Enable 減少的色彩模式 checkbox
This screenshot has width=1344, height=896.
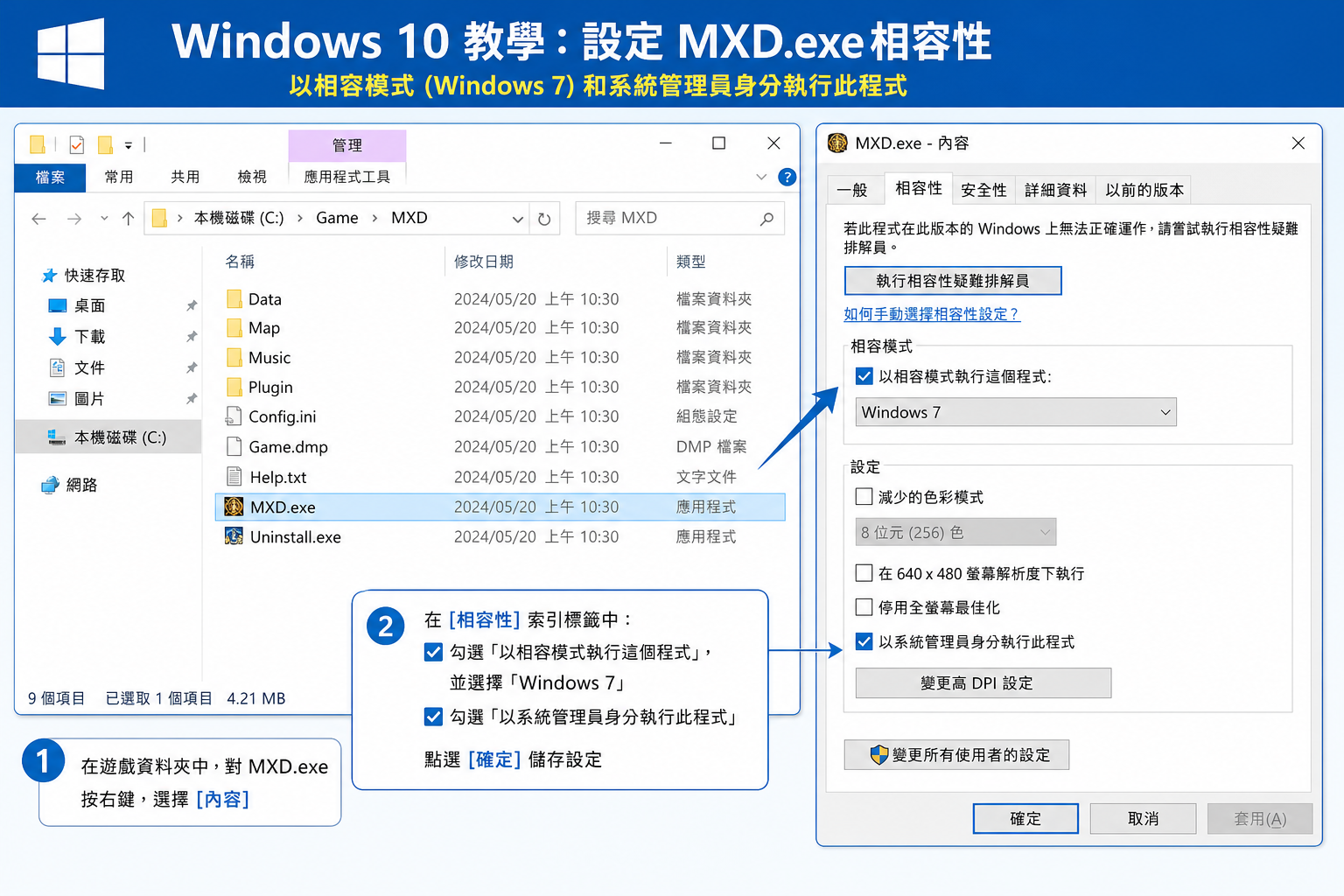[x=864, y=497]
